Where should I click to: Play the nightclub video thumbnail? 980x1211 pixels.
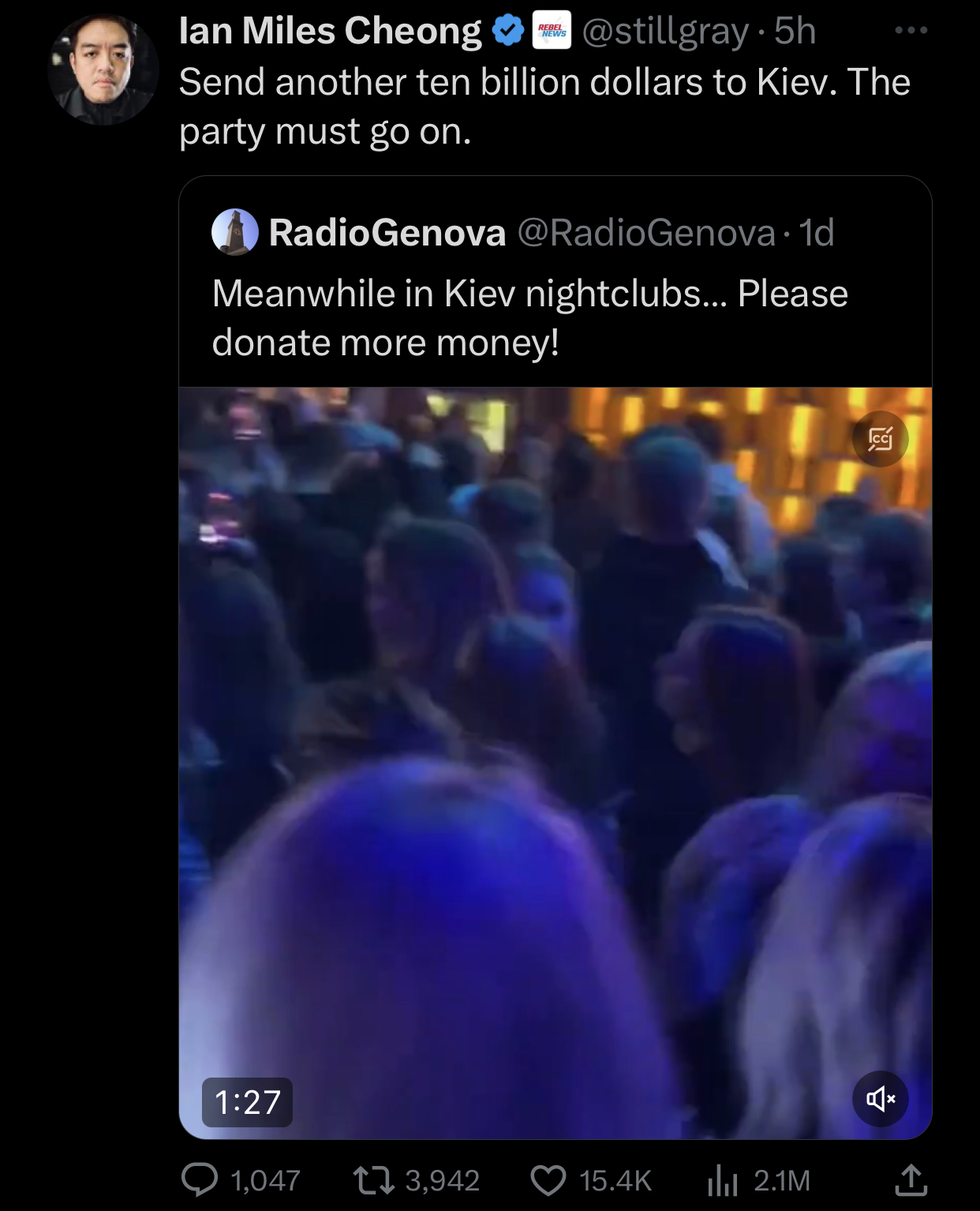[x=555, y=763]
